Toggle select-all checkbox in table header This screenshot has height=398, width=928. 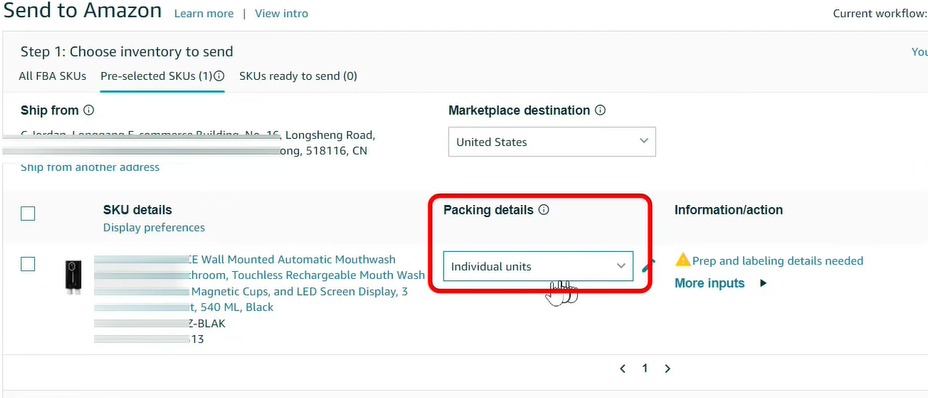coord(28,213)
